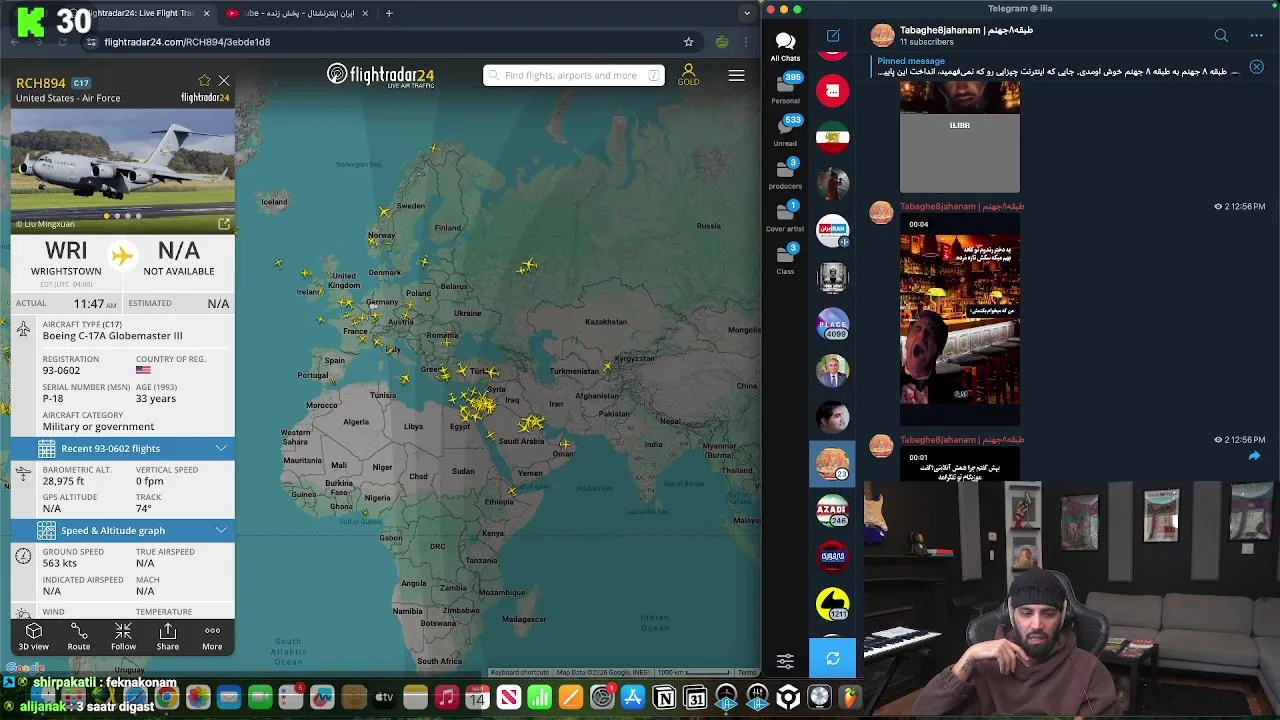1280x720 pixels.
Task: Favorite flight RCH894 with the star icon
Action: click(x=204, y=80)
